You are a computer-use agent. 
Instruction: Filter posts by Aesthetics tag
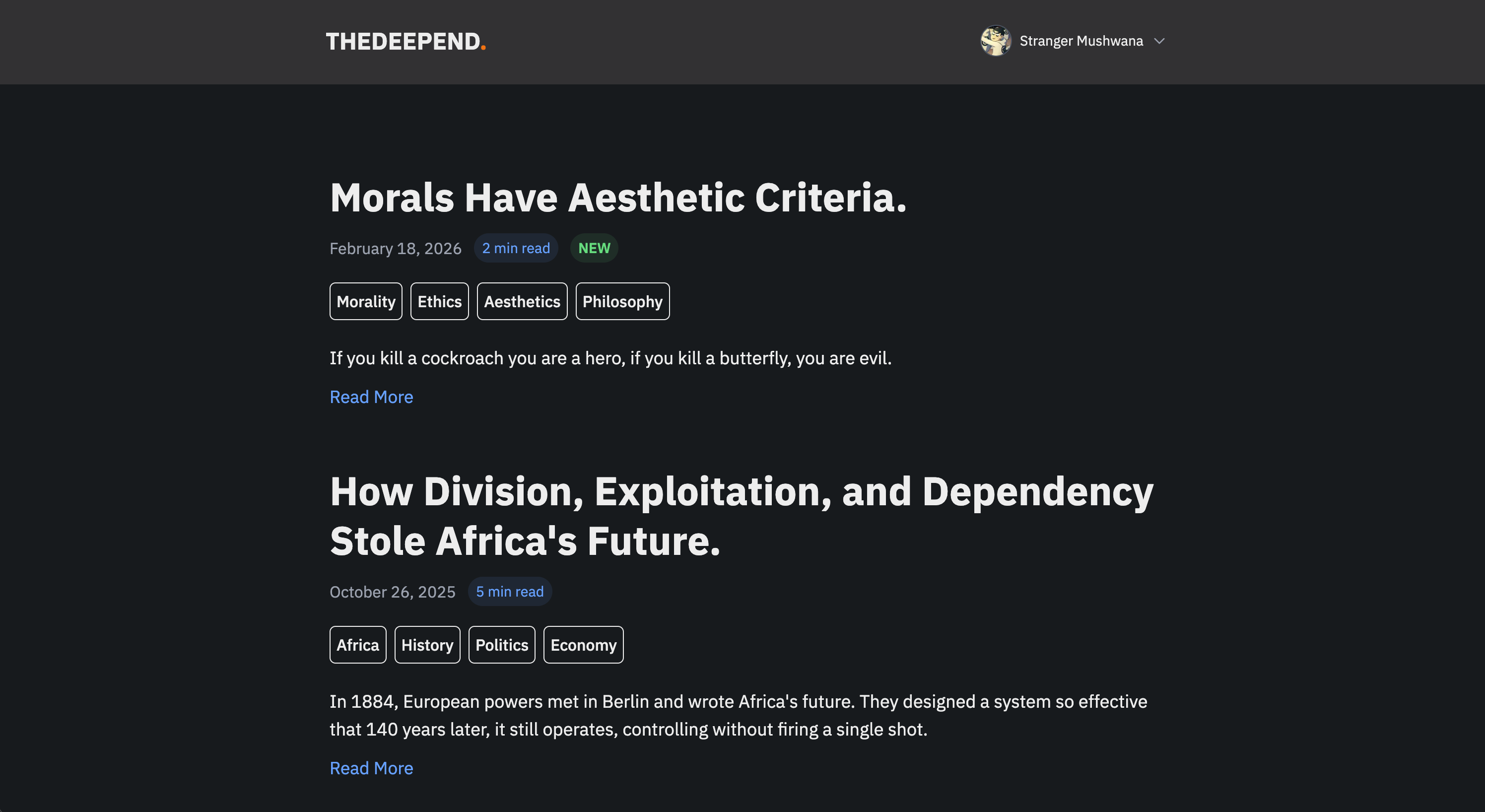(x=522, y=301)
